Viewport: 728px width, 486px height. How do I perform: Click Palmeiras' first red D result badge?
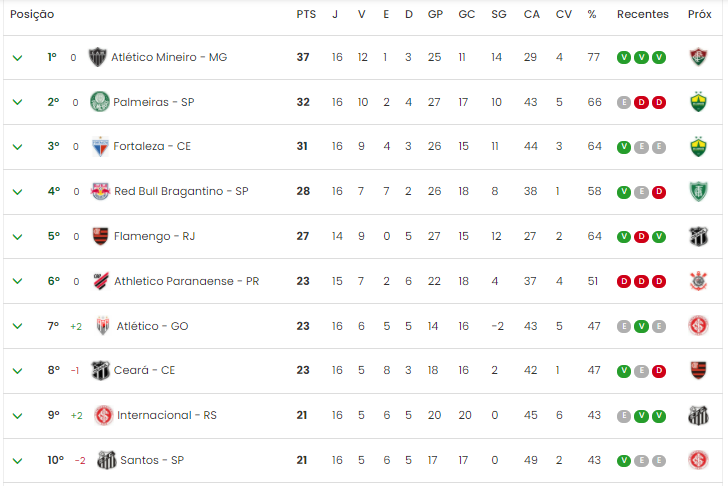pos(641,102)
